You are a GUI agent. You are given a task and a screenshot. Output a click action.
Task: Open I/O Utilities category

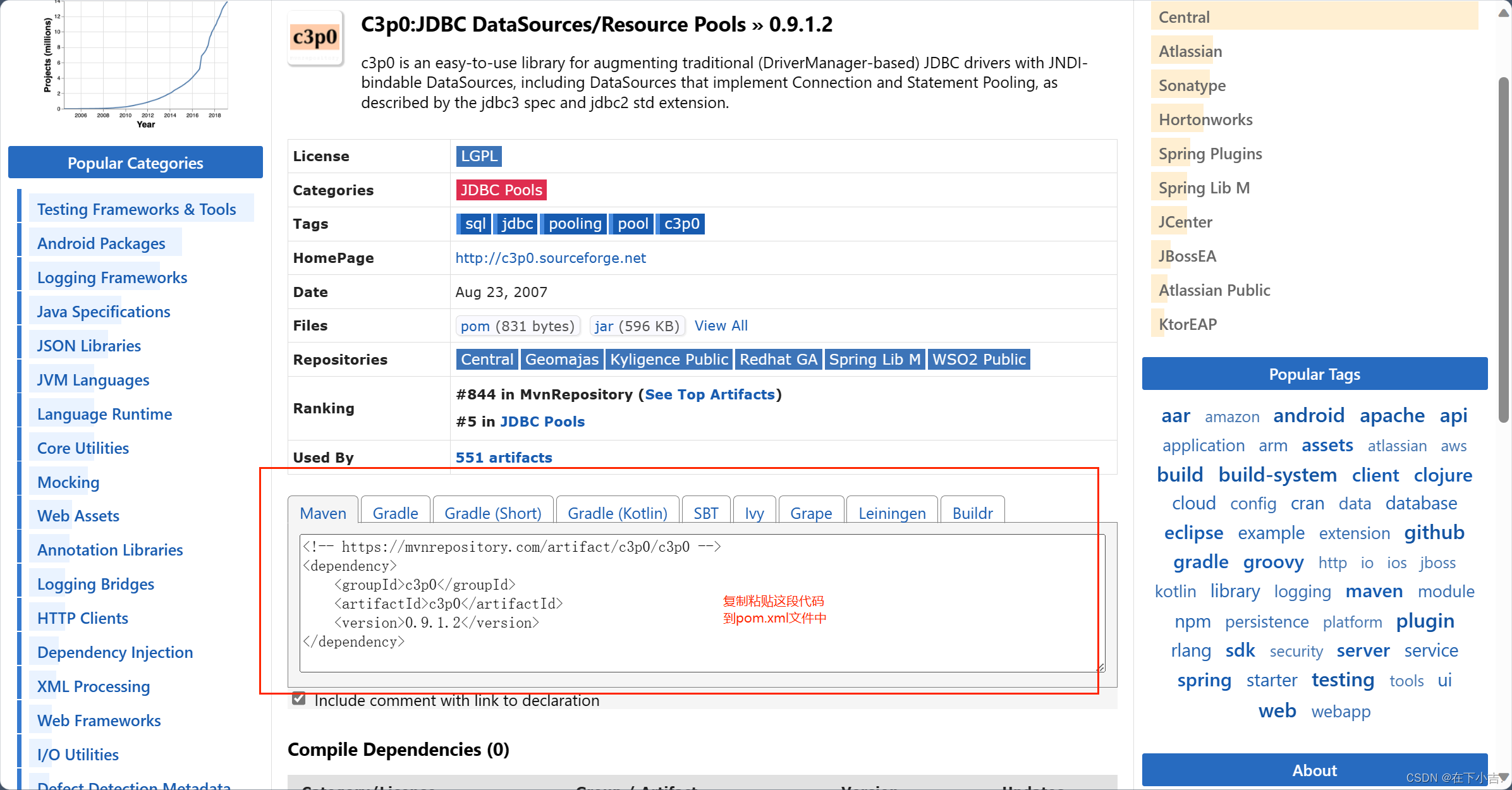pos(78,755)
